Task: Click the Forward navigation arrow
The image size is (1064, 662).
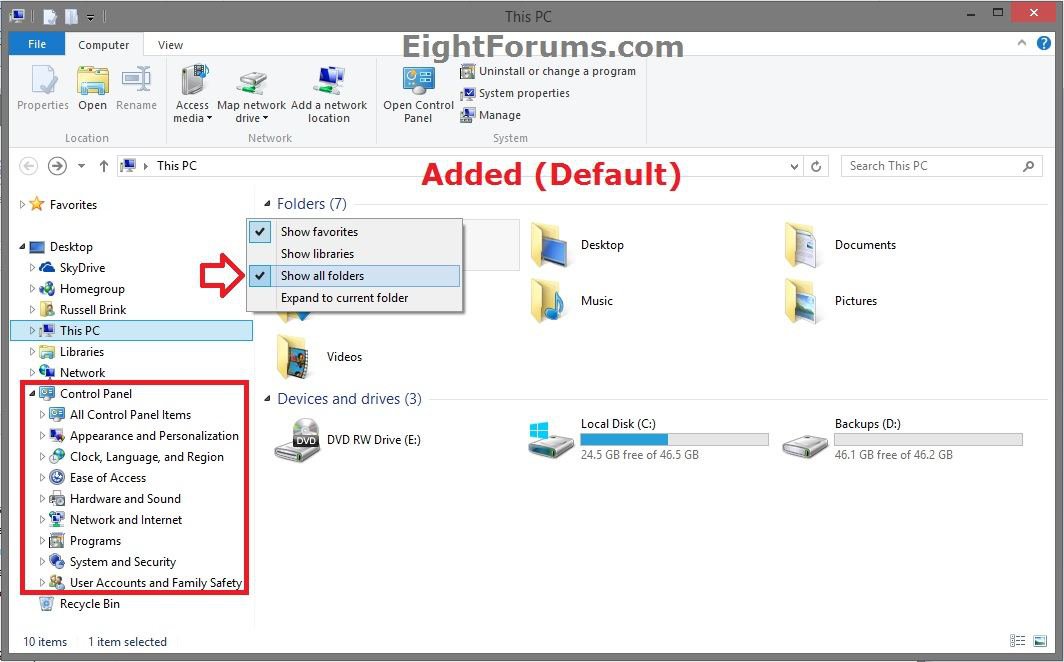Action: pos(57,166)
